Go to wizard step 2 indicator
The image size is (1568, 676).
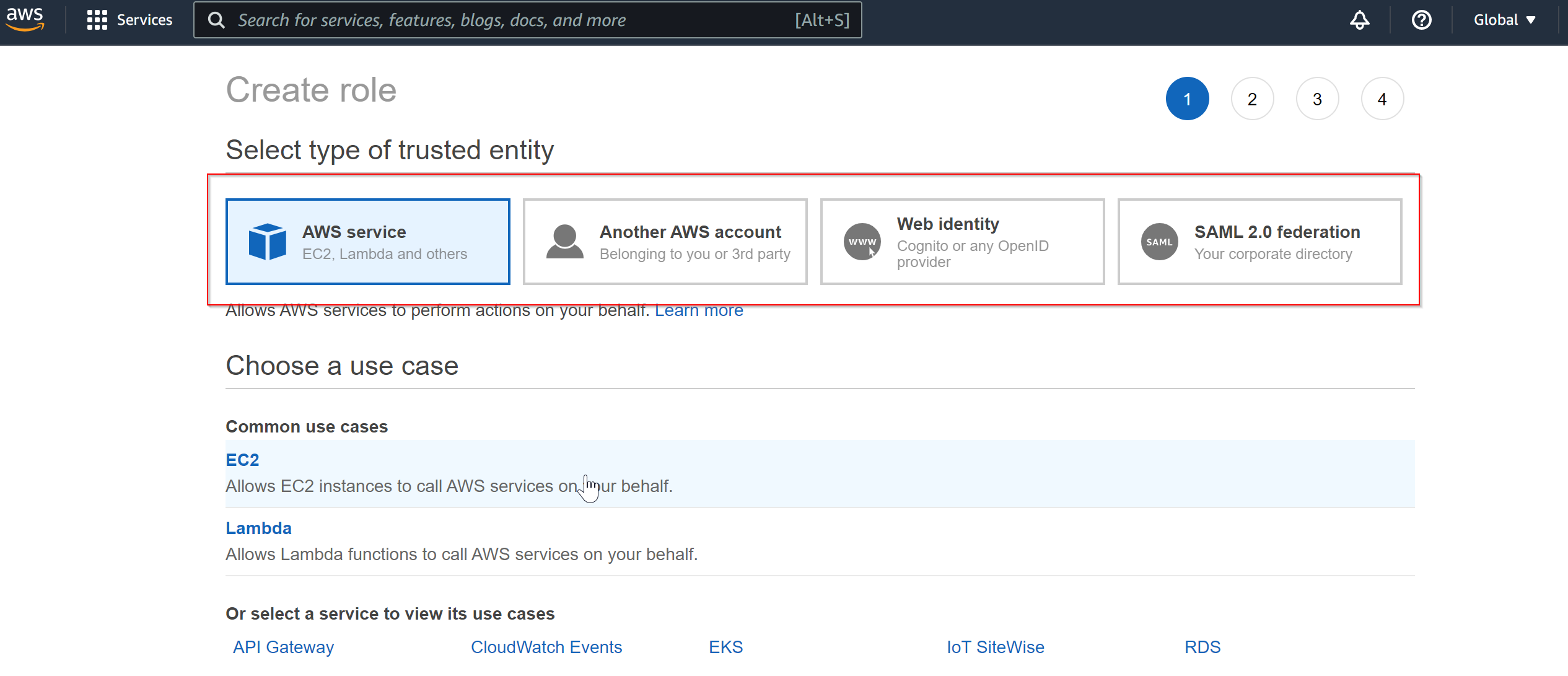pos(1252,99)
